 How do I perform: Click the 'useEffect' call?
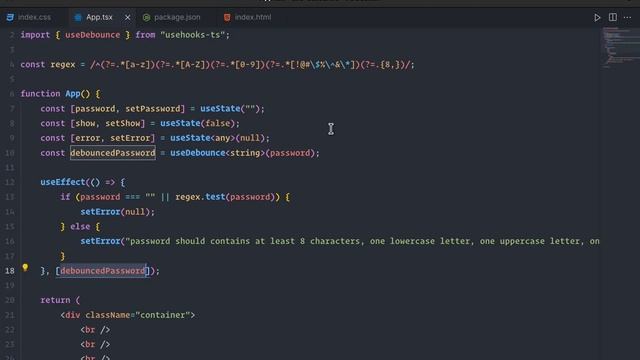coord(62,182)
